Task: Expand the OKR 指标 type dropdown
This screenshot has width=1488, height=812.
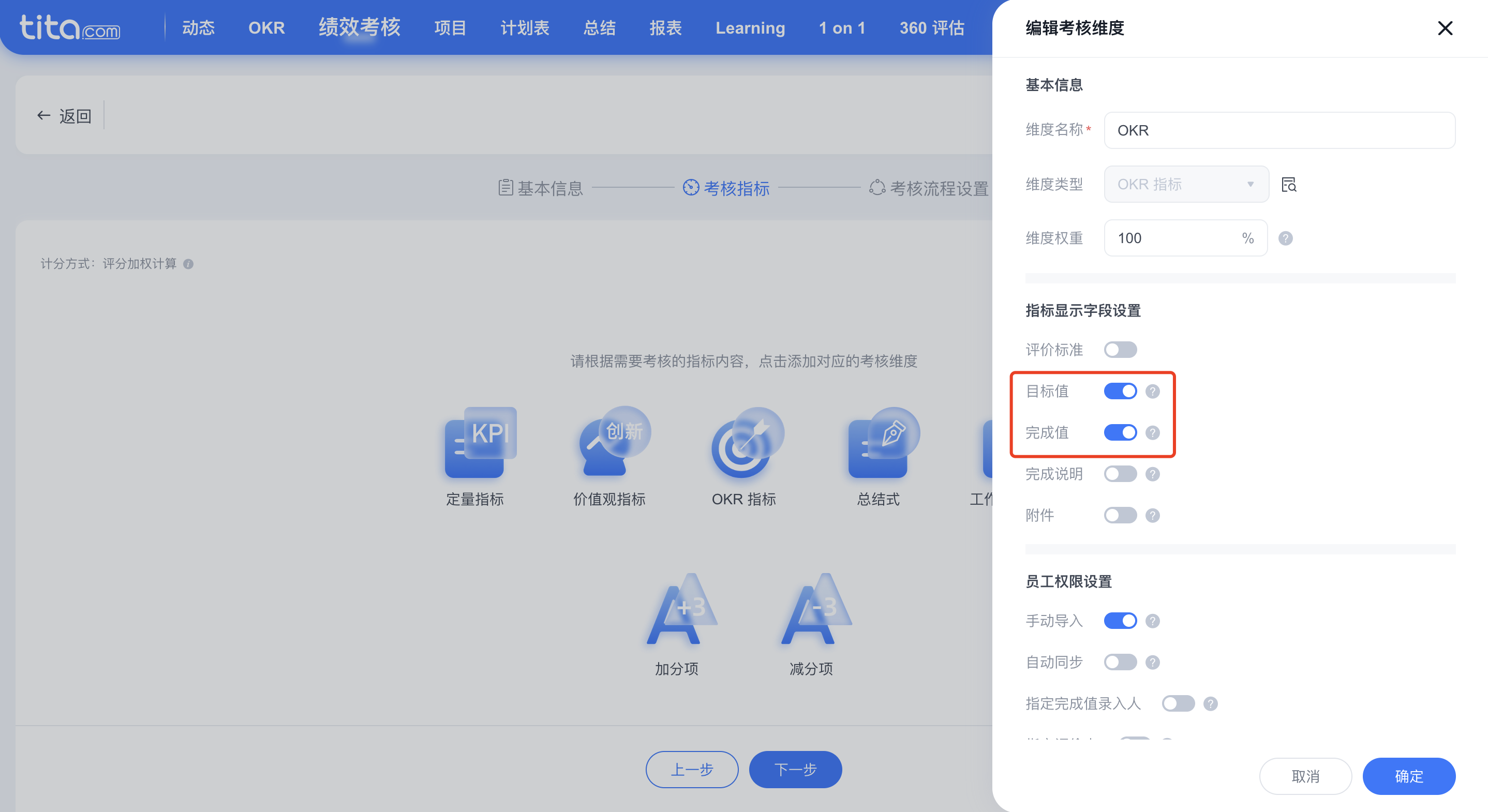Action: click(x=1184, y=184)
